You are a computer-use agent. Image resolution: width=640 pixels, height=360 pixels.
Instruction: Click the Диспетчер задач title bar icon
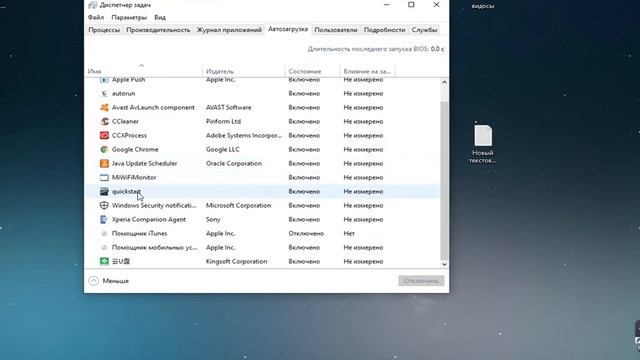pos(93,5)
